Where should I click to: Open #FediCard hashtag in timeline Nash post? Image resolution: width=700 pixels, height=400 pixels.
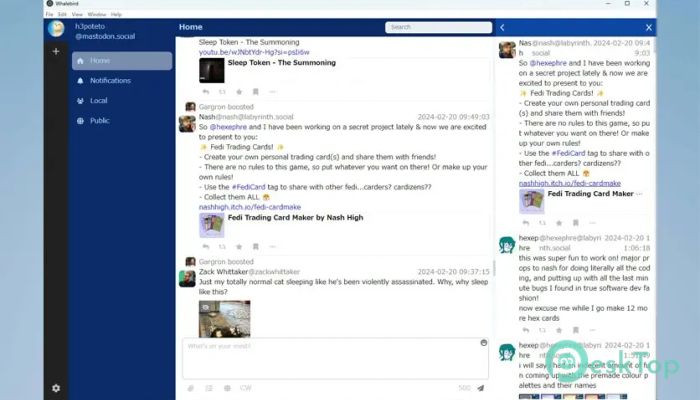tap(249, 187)
